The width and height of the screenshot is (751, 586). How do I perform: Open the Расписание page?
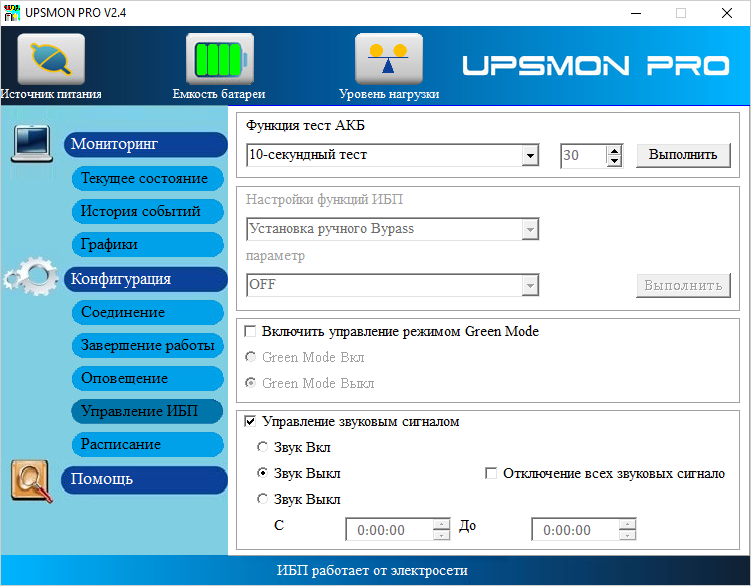click(148, 444)
